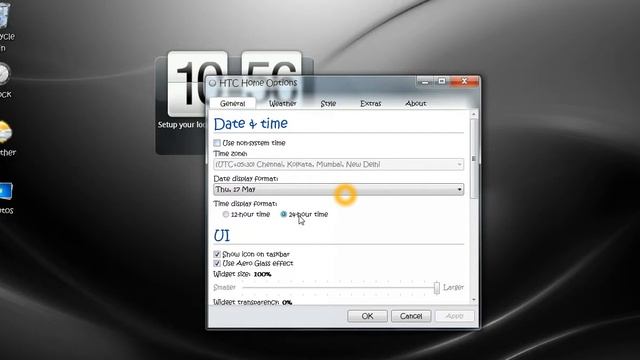The width and height of the screenshot is (640, 360).
Task: Open the About tab
Action: (x=416, y=103)
